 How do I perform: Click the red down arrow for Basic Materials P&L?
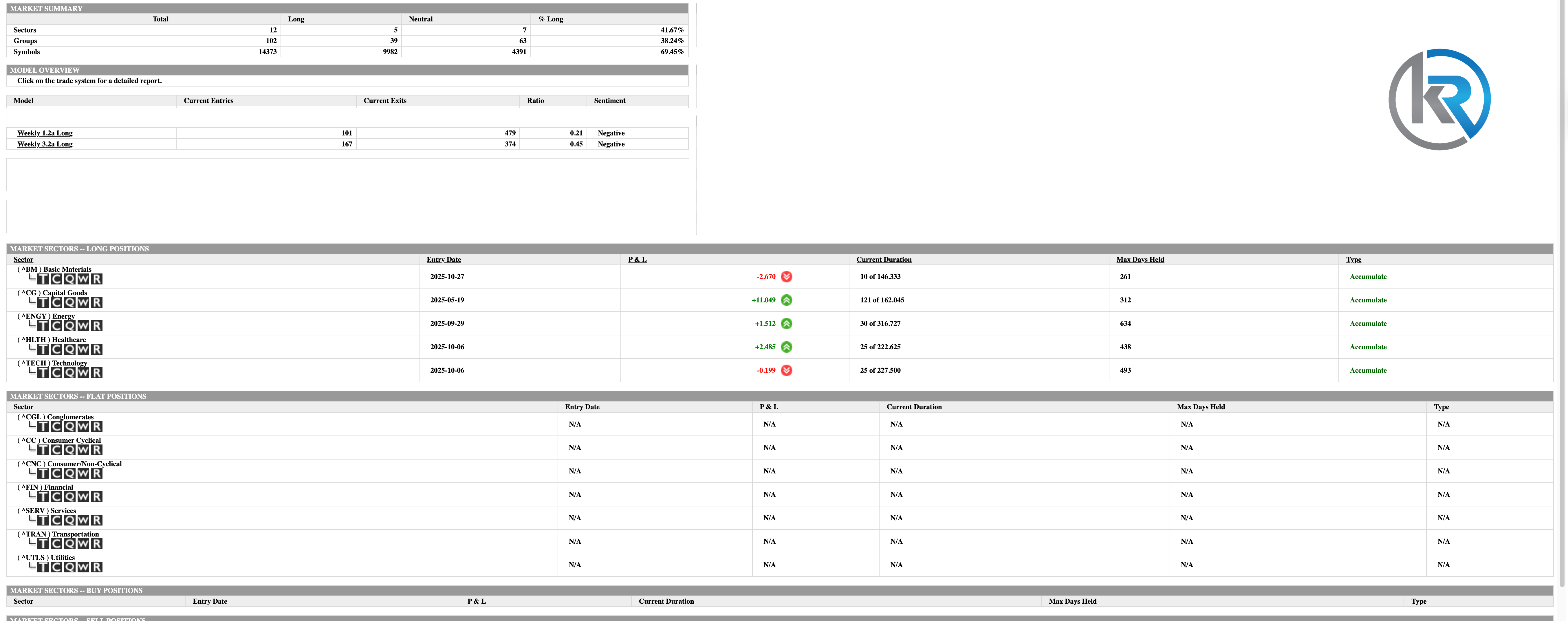tap(786, 277)
